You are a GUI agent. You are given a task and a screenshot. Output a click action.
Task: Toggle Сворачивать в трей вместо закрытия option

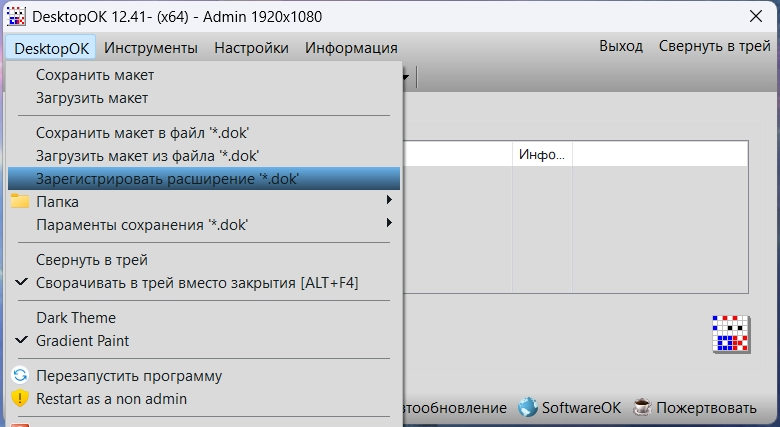click(x=196, y=283)
